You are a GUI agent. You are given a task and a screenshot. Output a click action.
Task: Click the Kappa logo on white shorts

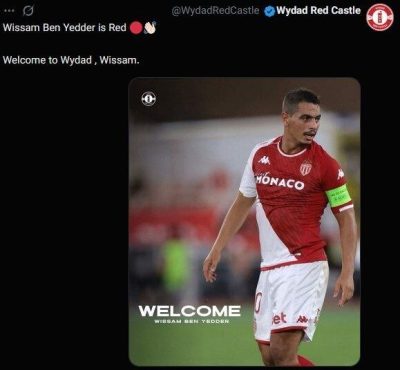[302, 319]
